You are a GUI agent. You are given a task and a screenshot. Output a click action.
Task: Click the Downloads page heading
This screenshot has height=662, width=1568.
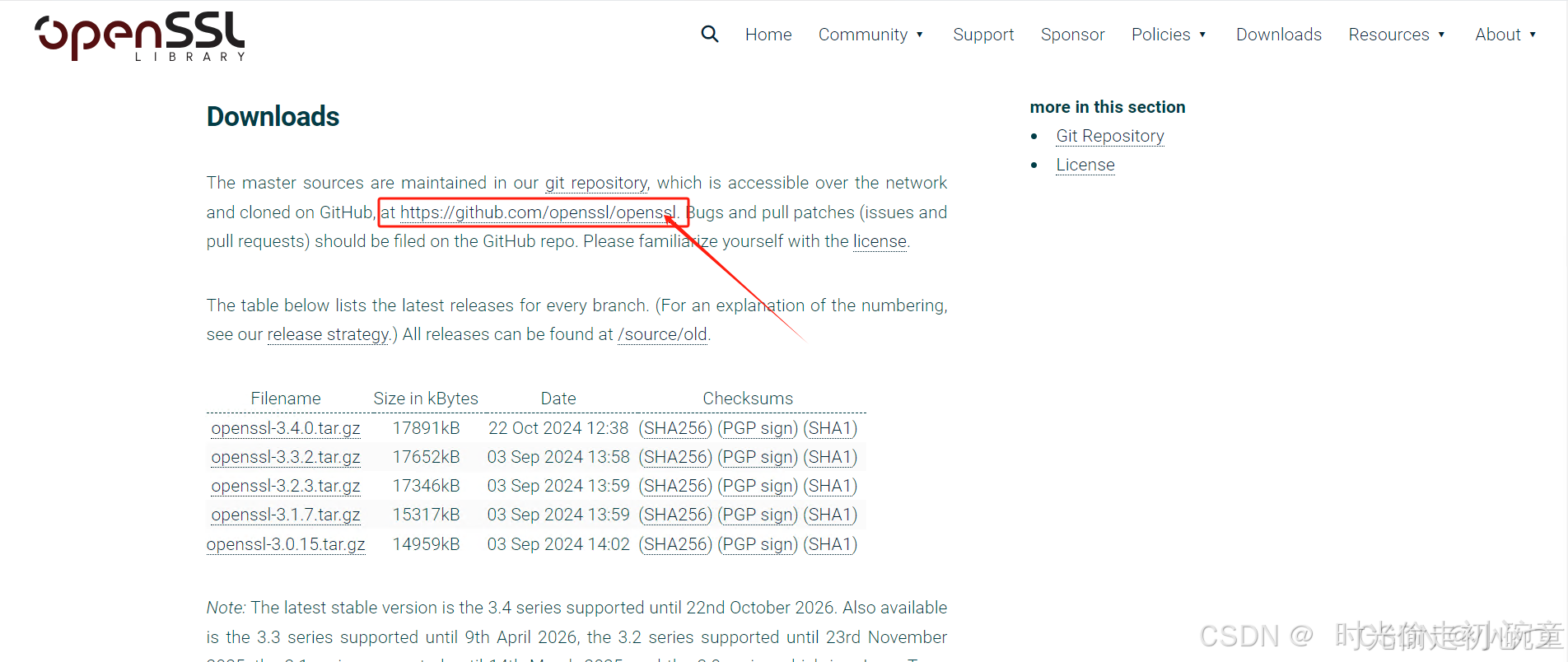(273, 116)
